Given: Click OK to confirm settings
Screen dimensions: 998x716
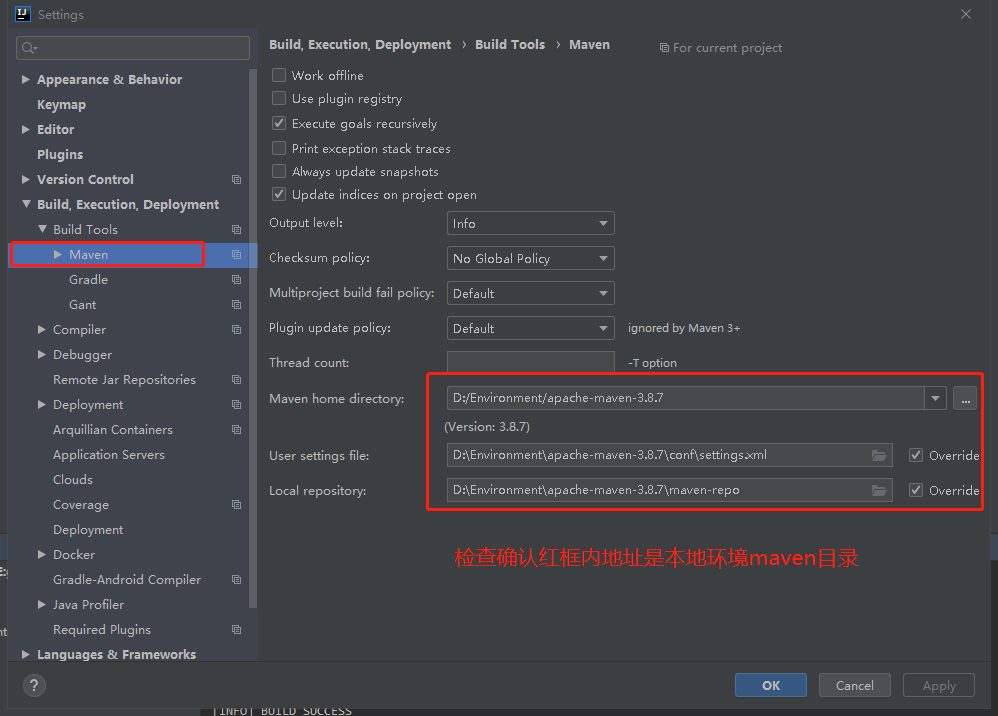Looking at the screenshot, I should click(x=771, y=685).
